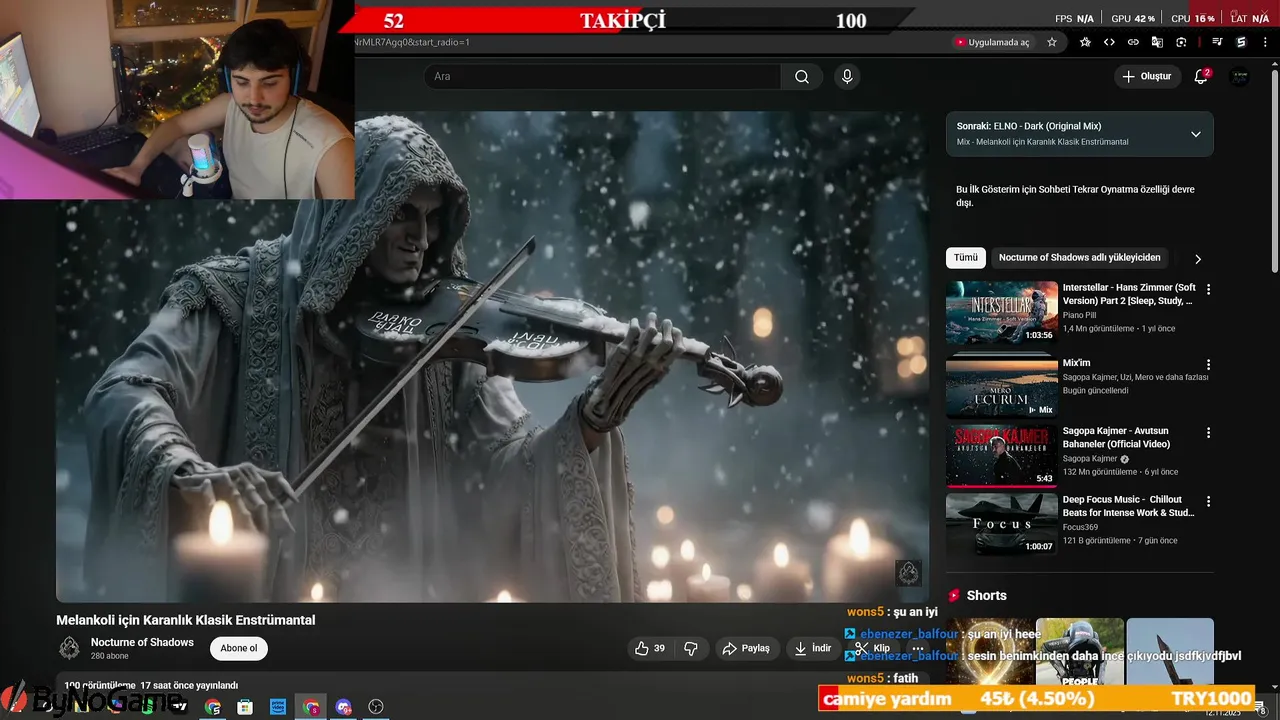
Task: Open Nocturne of Shadows channel avatar
Action: point(69,648)
